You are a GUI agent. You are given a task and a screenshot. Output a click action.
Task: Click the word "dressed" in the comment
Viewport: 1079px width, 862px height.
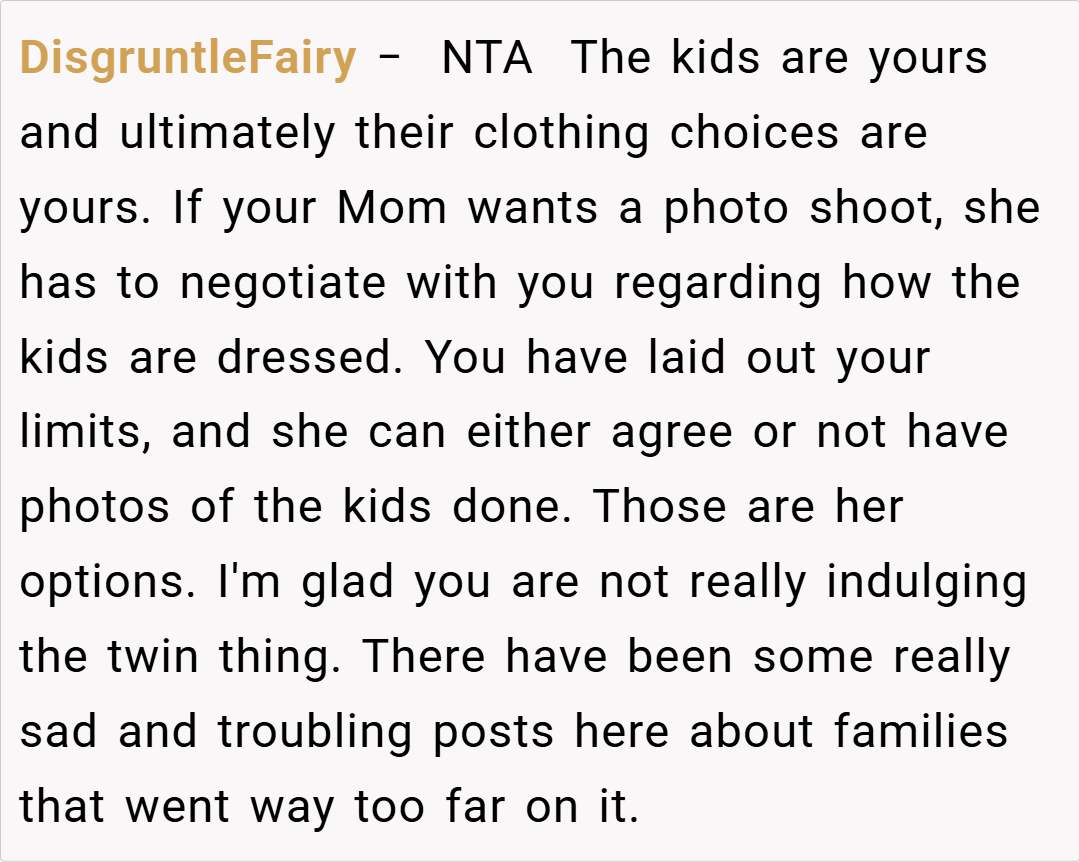coord(303,359)
